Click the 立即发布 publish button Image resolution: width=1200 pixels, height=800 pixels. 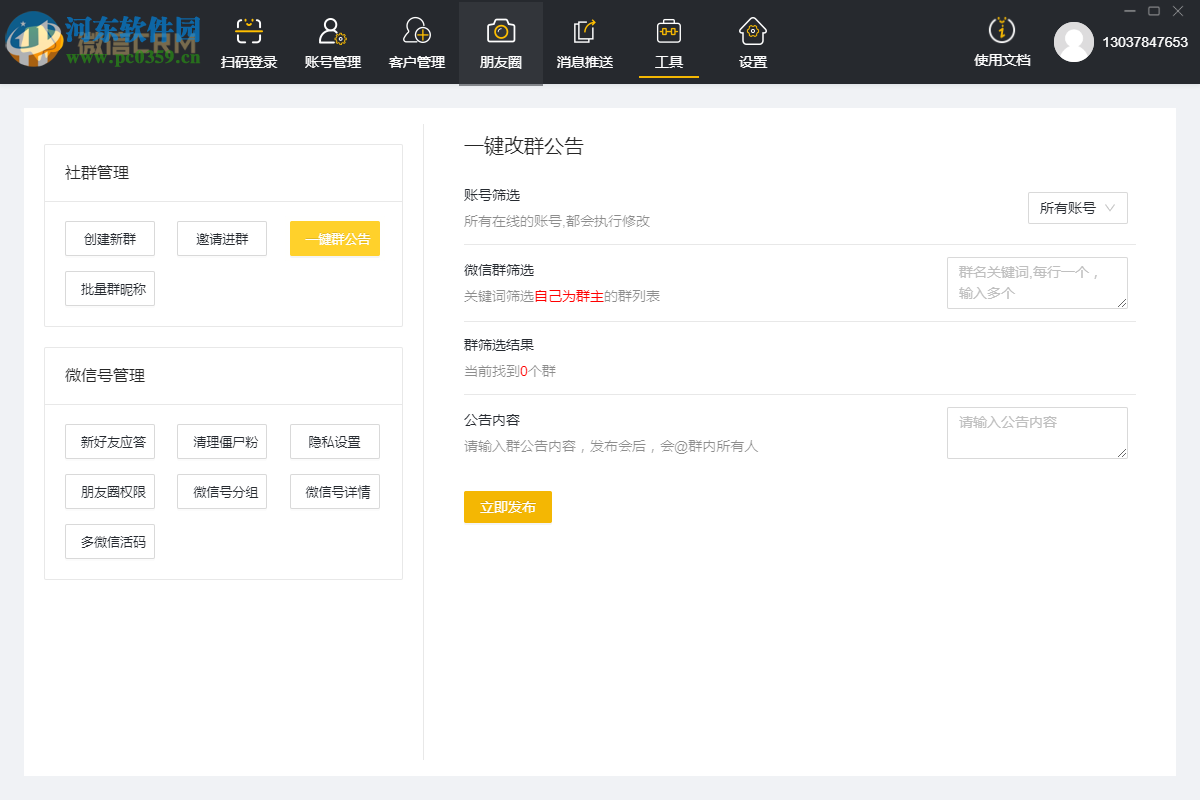(x=507, y=507)
